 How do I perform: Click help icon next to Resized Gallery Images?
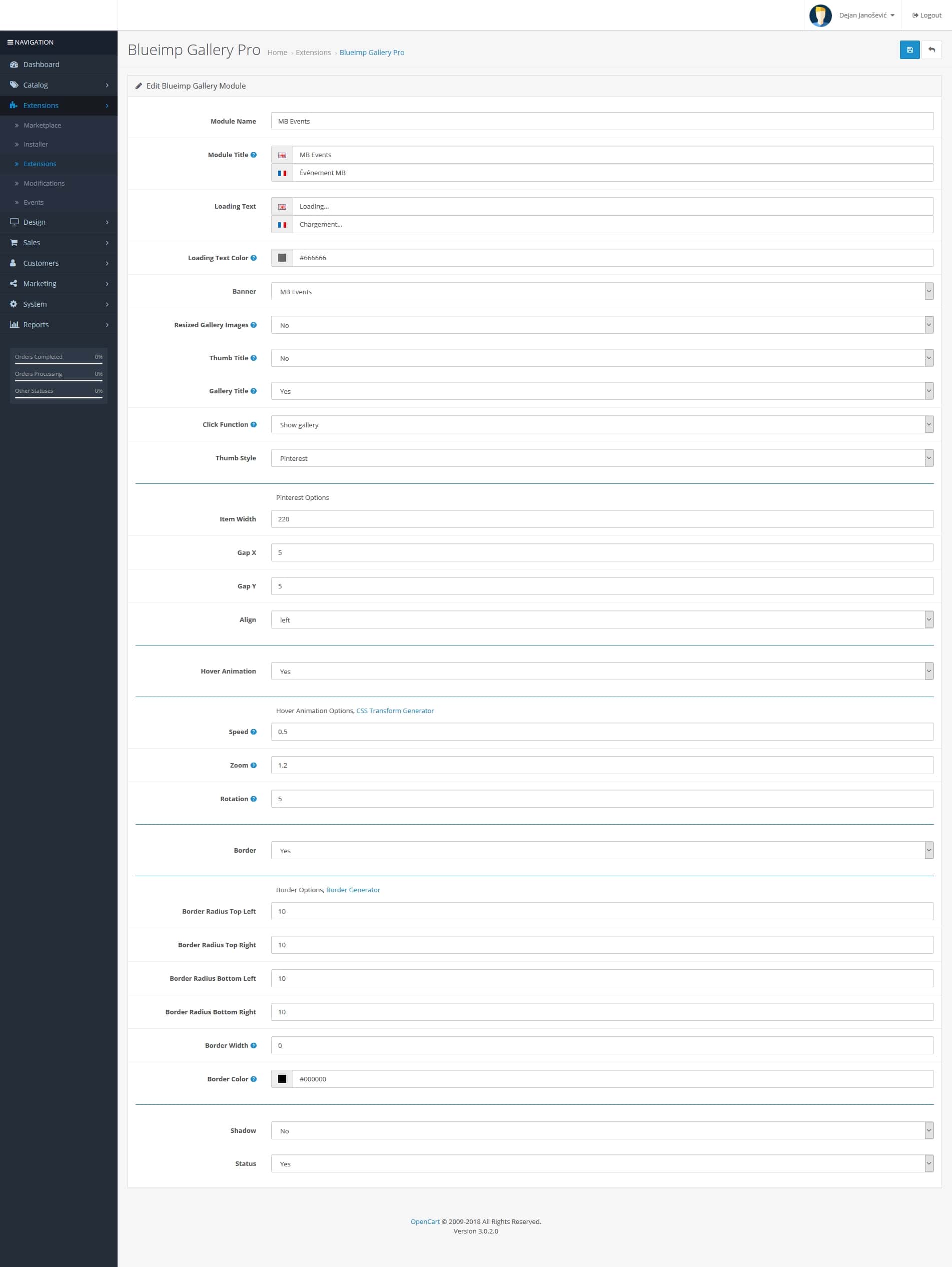254,325
